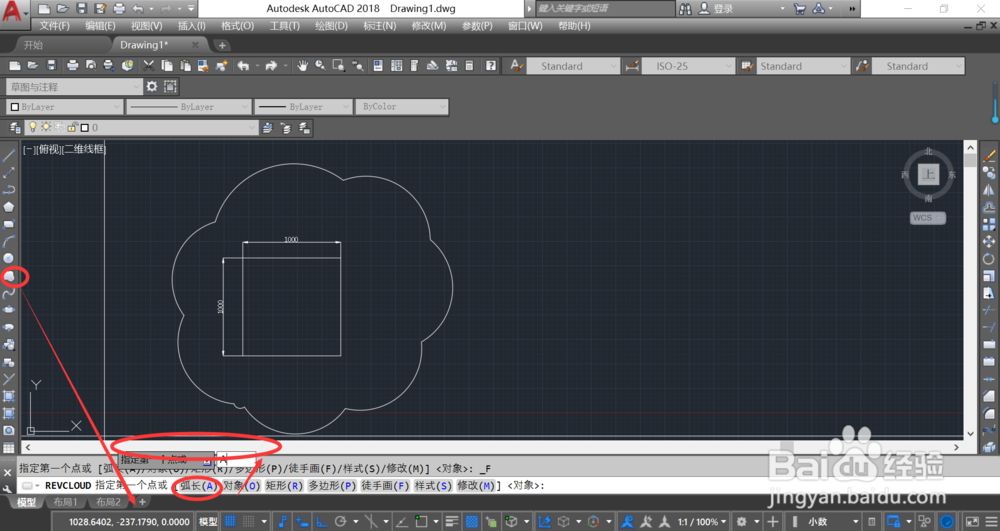Open the color control ByLayer dropdown

click(x=64, y=106)
